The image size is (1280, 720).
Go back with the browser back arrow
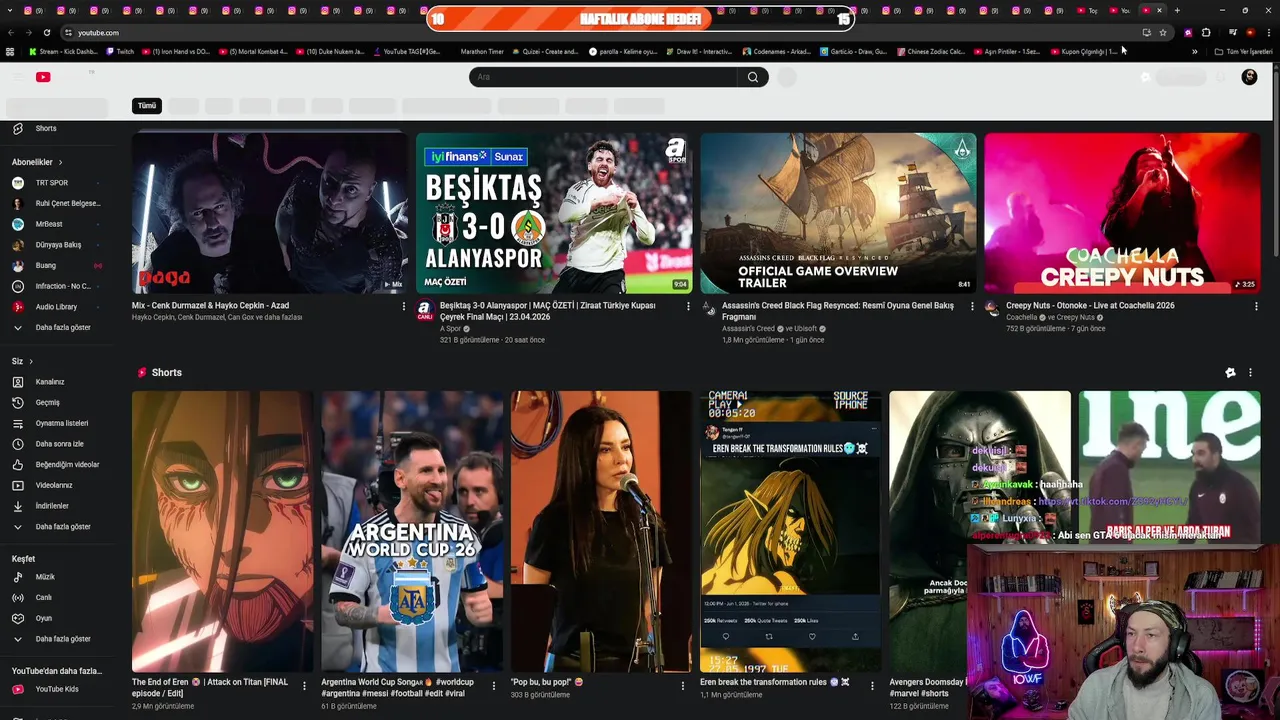click(x=10, y=32)
